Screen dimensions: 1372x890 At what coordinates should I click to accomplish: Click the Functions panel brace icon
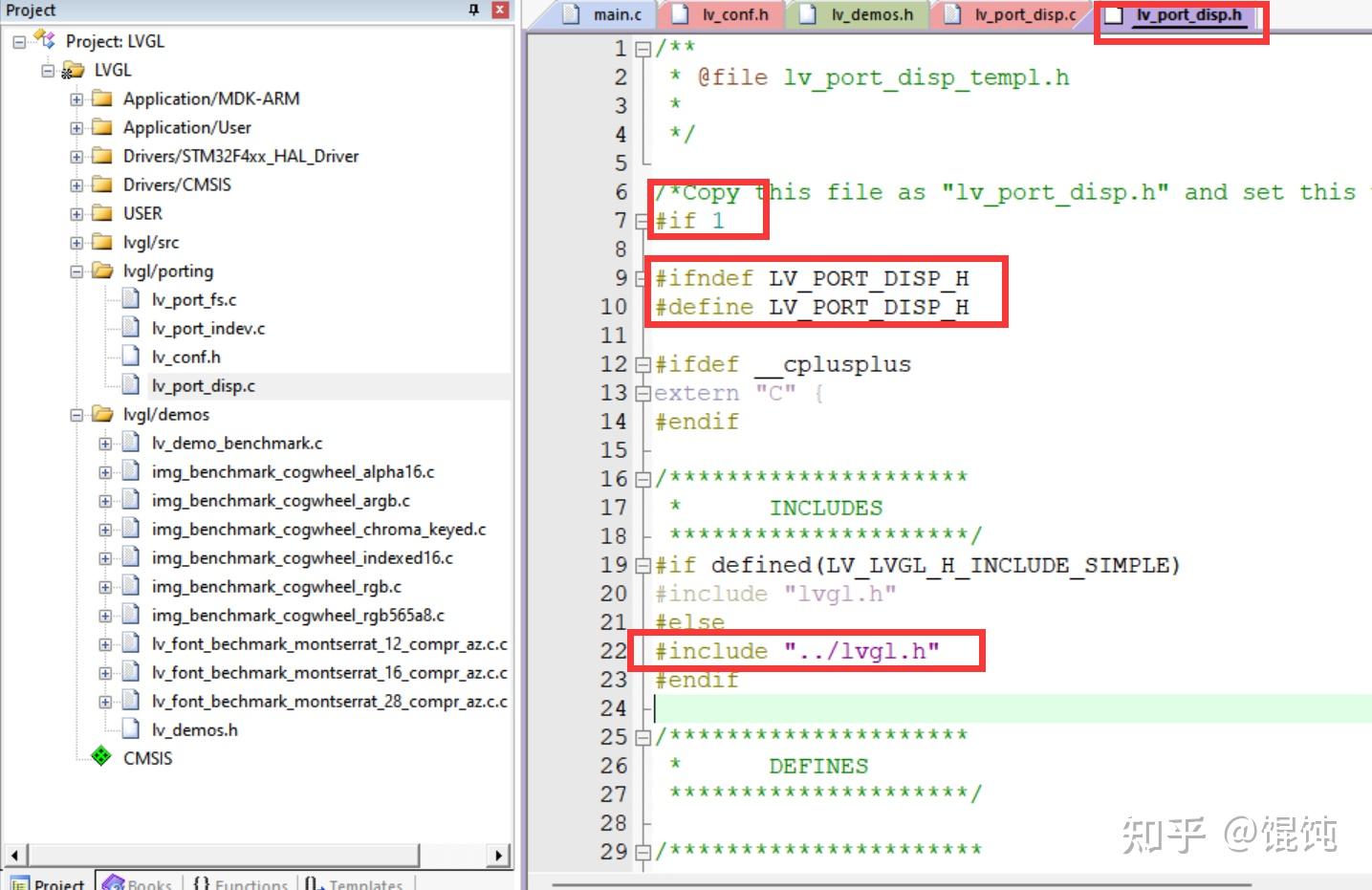pos(202,881)
